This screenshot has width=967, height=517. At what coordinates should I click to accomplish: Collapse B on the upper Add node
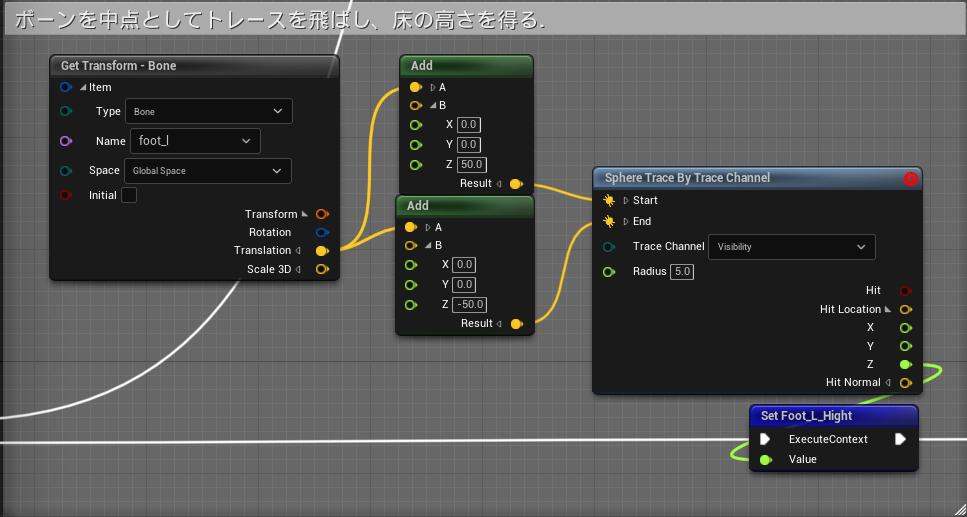coord(433,105)
